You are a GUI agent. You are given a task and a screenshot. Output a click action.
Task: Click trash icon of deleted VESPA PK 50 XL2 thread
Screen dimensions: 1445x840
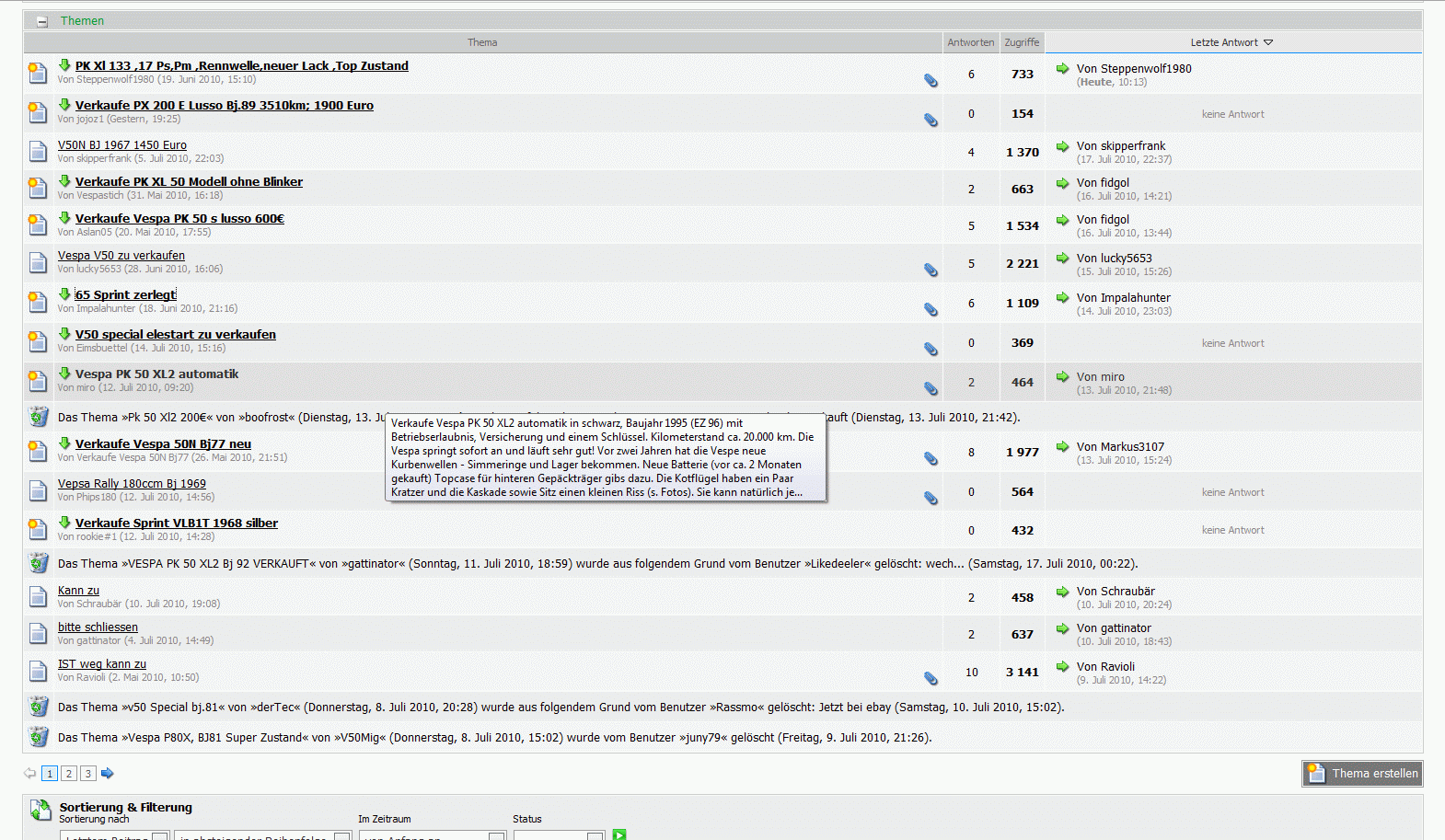pos(38,563)
